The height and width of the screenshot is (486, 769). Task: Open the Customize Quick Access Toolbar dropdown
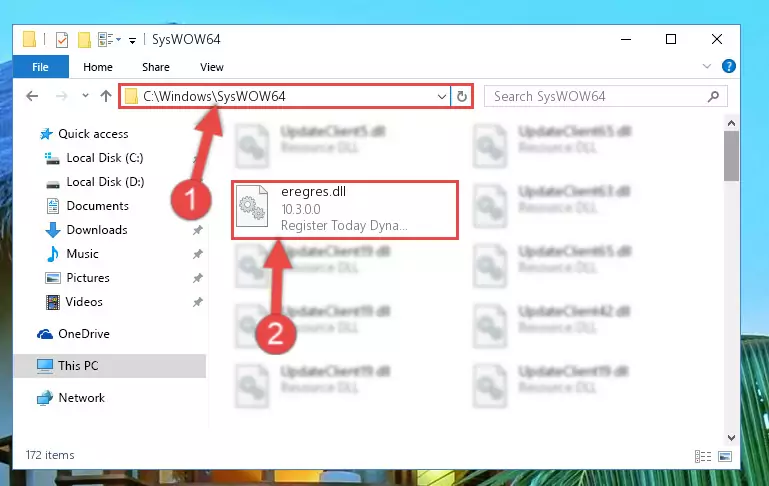point(132,40)
